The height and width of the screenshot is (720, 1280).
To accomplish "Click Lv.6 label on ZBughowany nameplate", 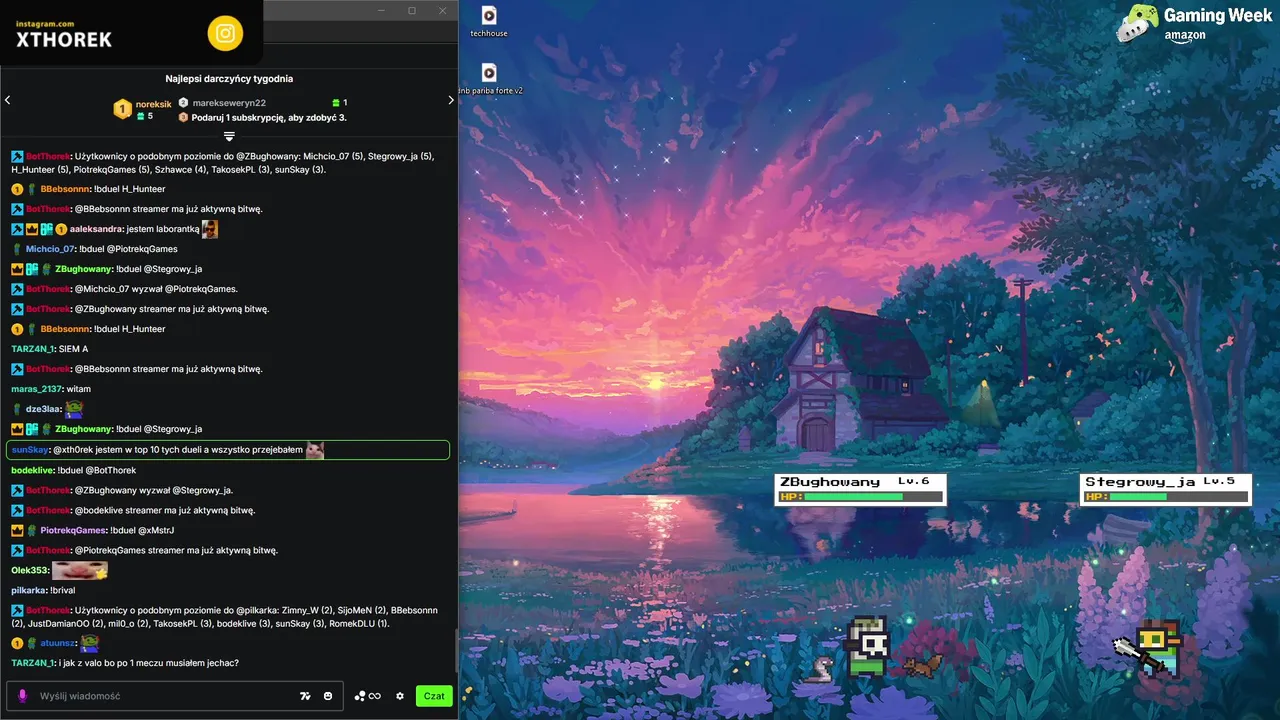I will (x=914, y=481).
